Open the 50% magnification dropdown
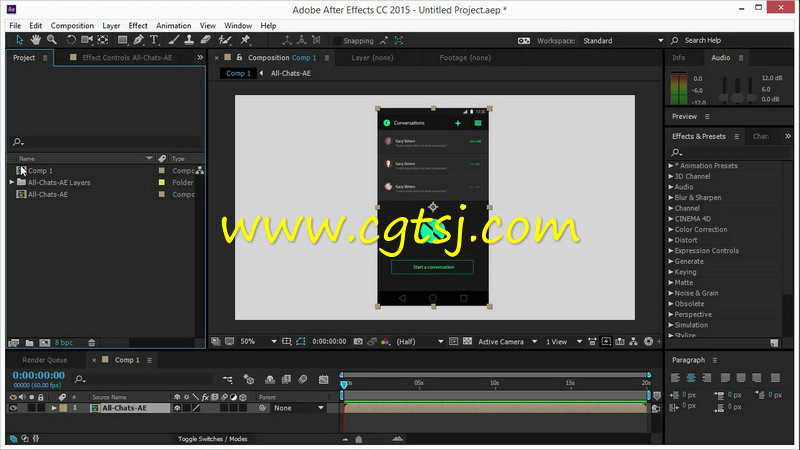The height and width of the screenshot is (450, 800). pyautogui.click(x=258, y=341)
